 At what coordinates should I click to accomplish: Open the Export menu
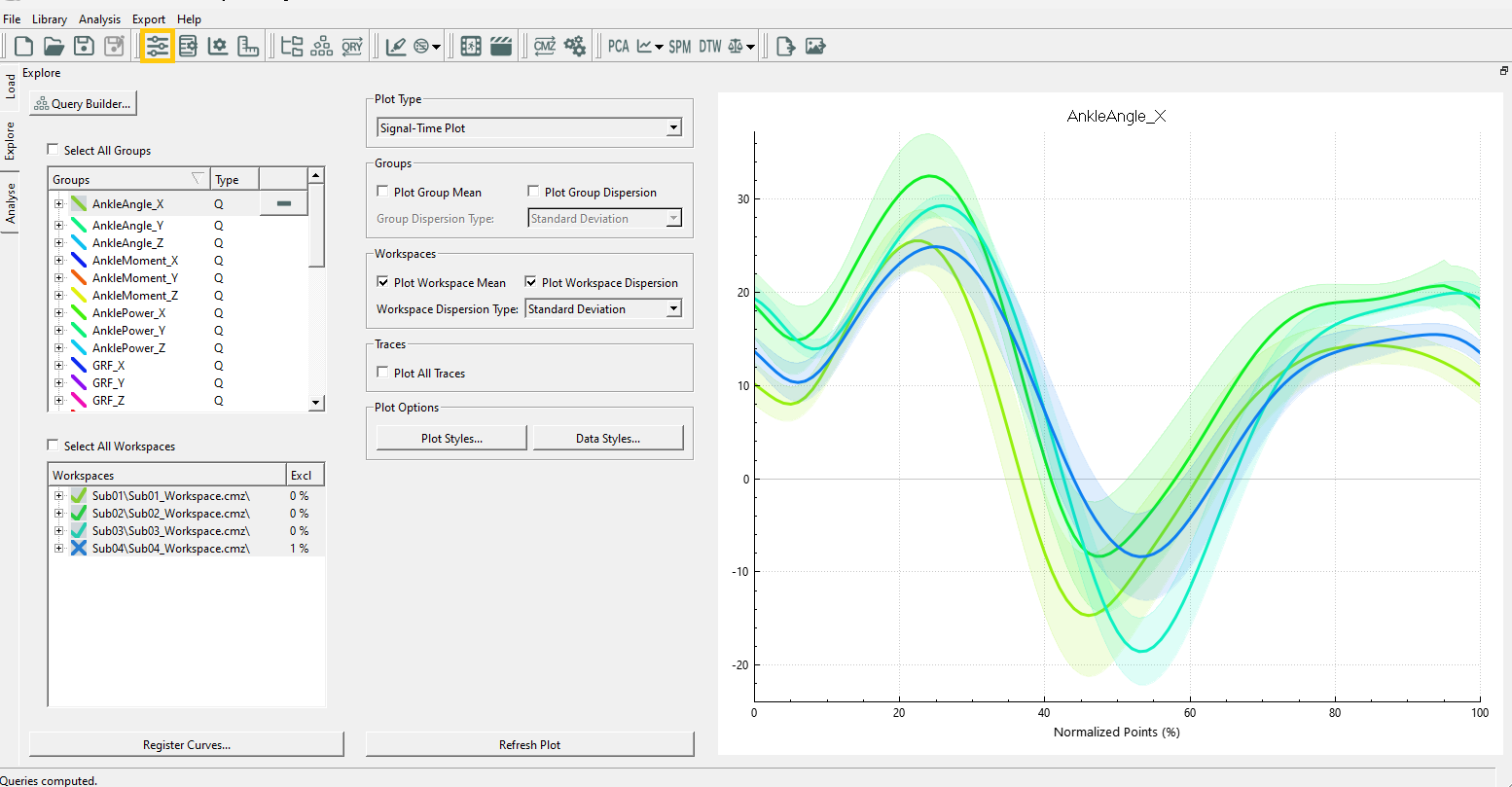(x=149, y=18)
